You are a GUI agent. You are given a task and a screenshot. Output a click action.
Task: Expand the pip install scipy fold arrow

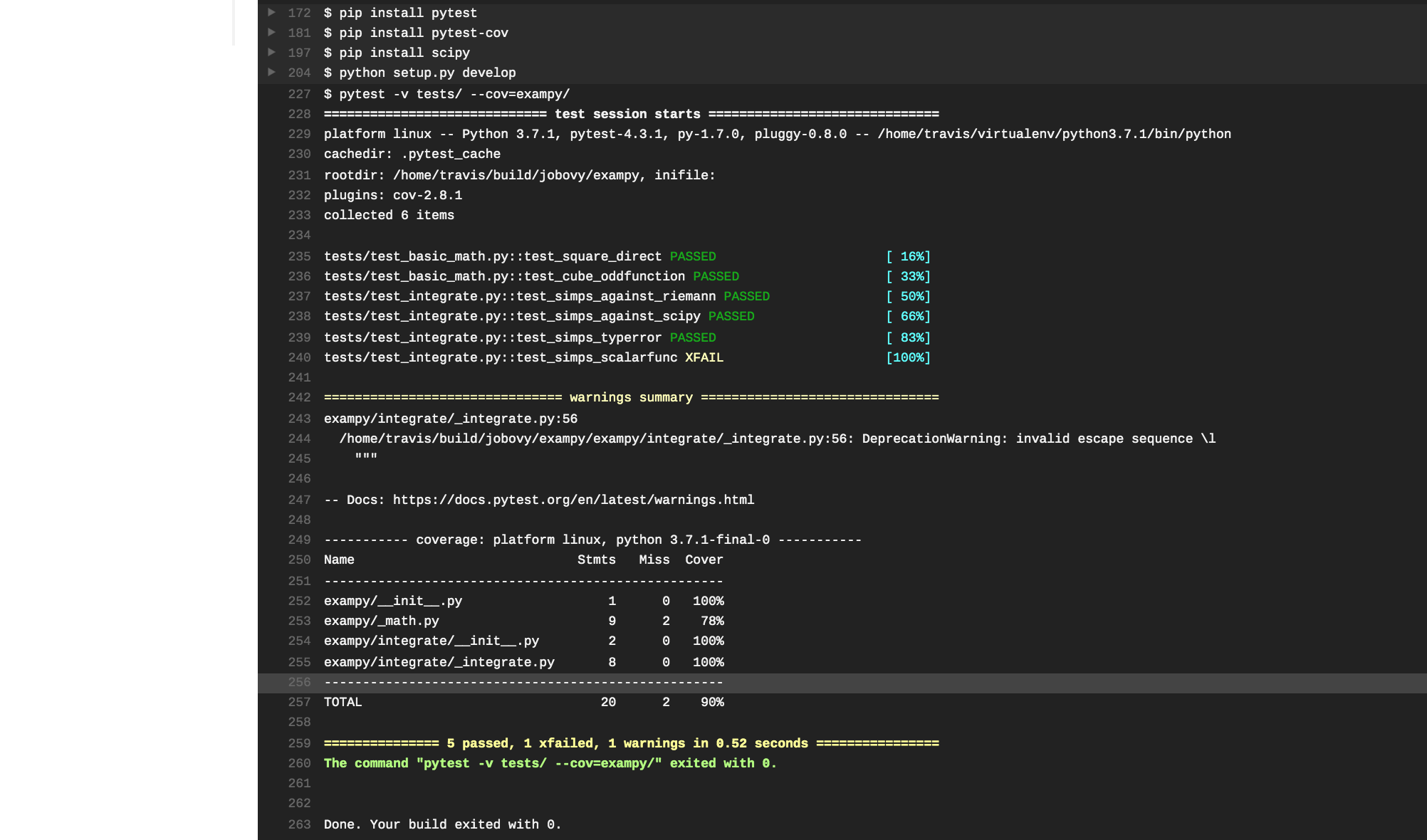tap(271, 52)
